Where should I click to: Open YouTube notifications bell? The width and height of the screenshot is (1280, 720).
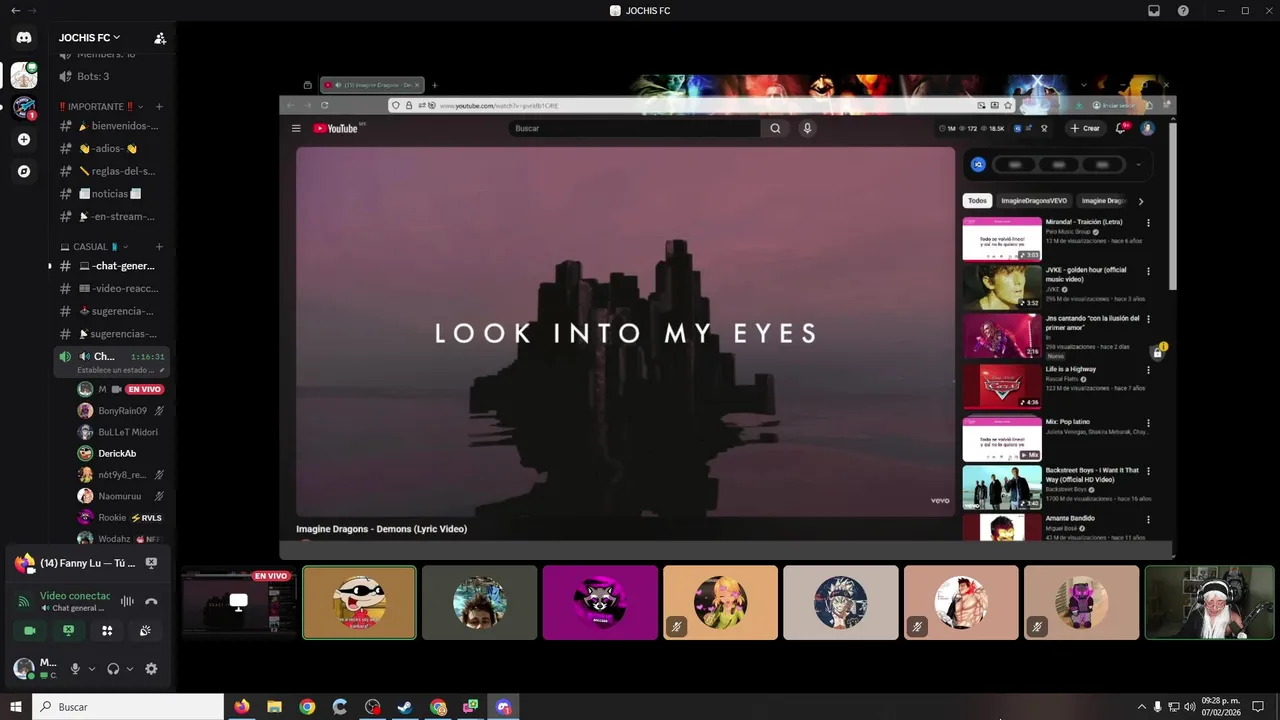[x=1121, y=128]
